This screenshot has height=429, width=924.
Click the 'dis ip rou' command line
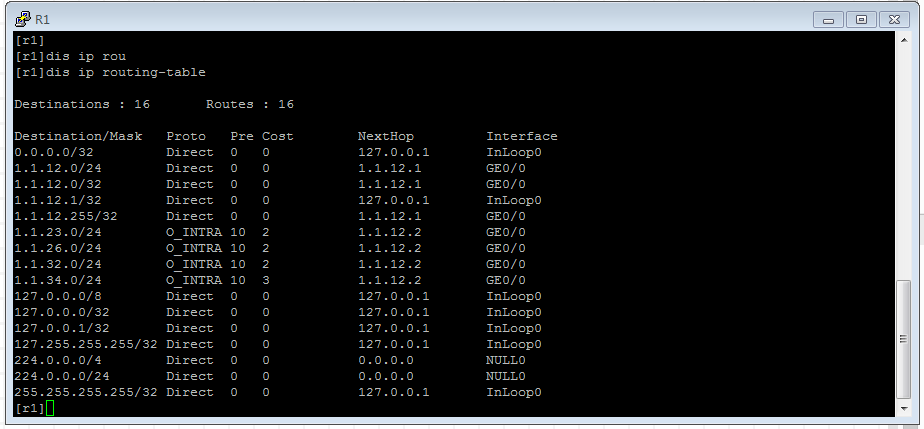(x=70, y=57)
